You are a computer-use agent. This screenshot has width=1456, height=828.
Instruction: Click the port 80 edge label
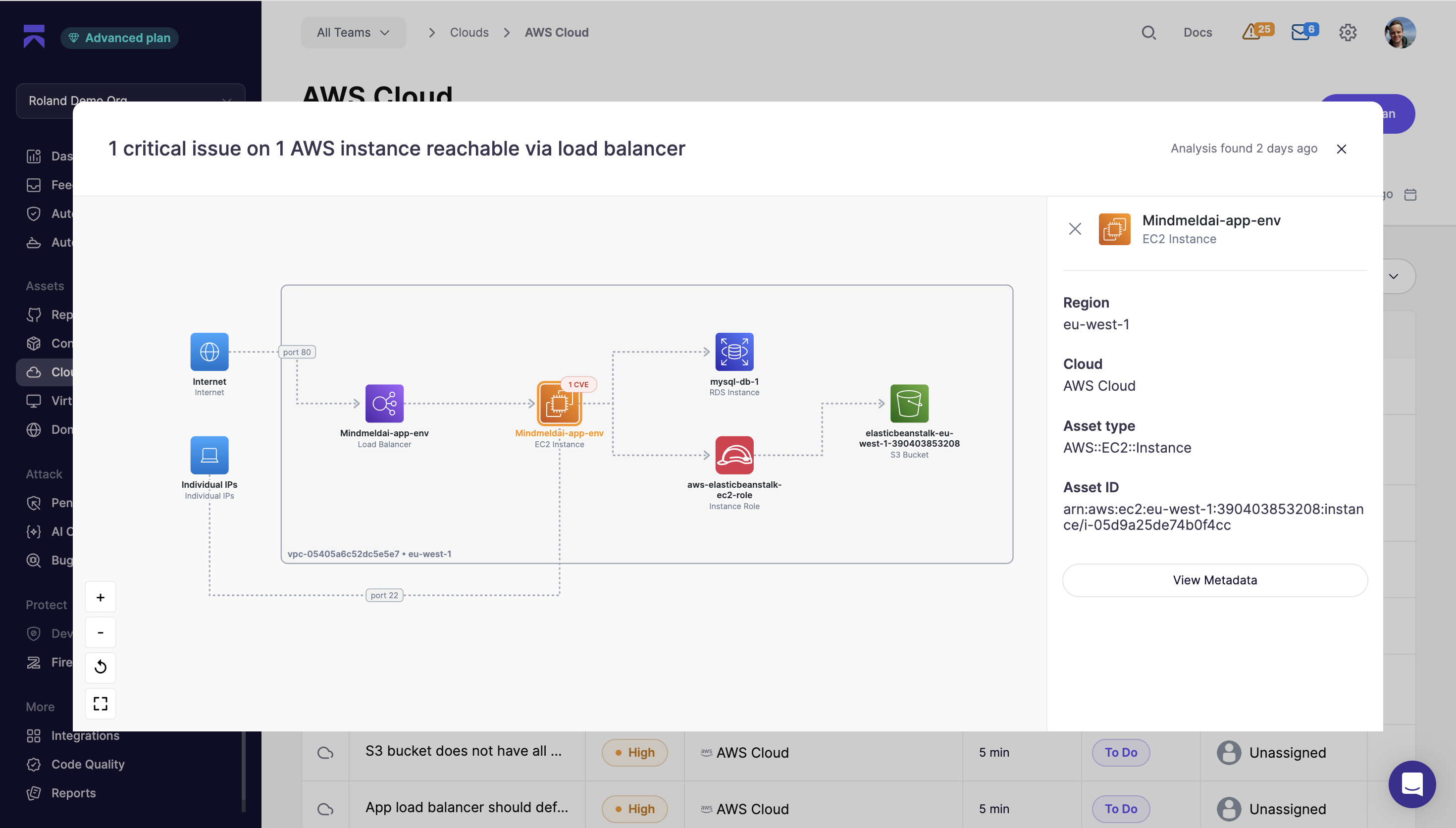pyautogui.click(x=297, y=352)
